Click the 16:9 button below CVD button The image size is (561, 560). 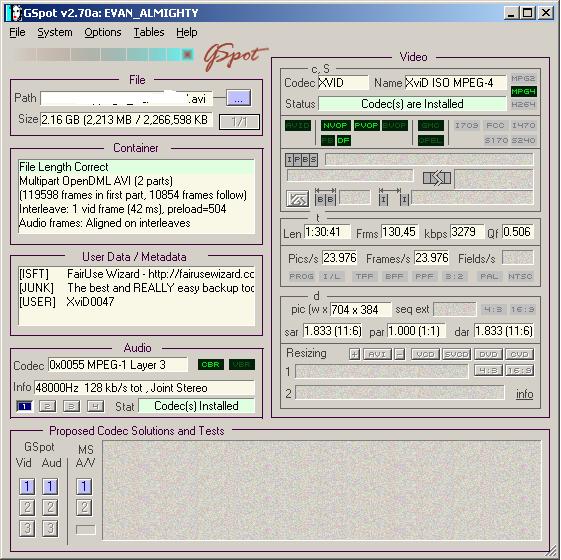[519, 370]
